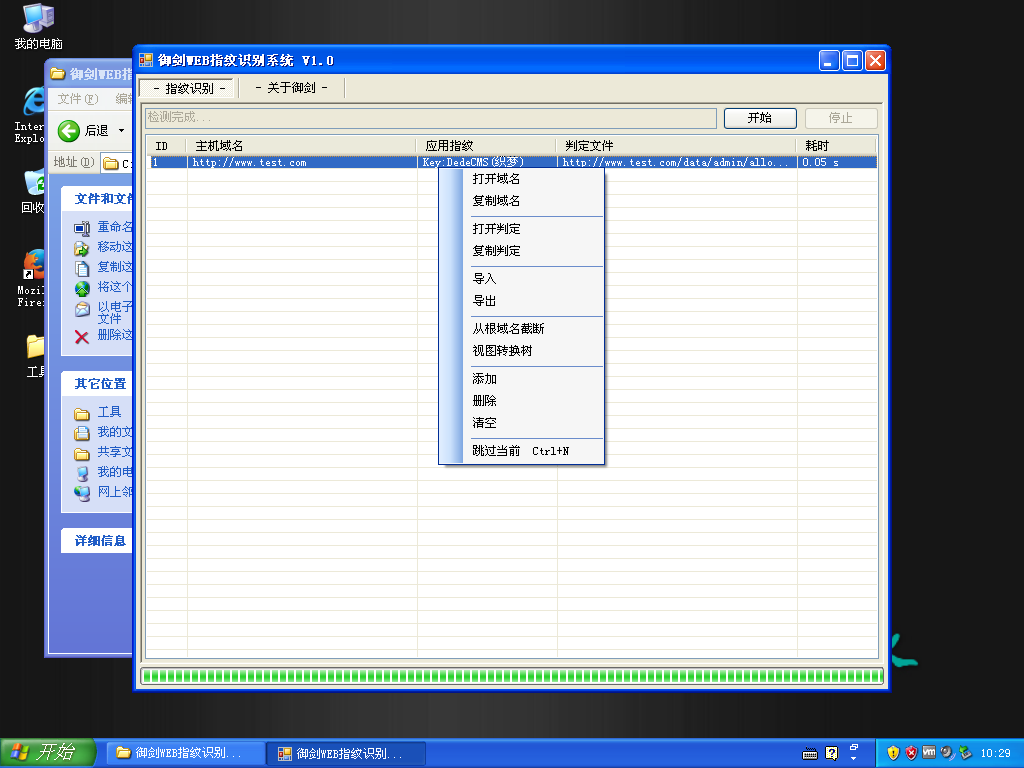Viewport: 1024px width, 768px height.
Task: Choose '清空' in context menu
Action: [x=484, y=423]
